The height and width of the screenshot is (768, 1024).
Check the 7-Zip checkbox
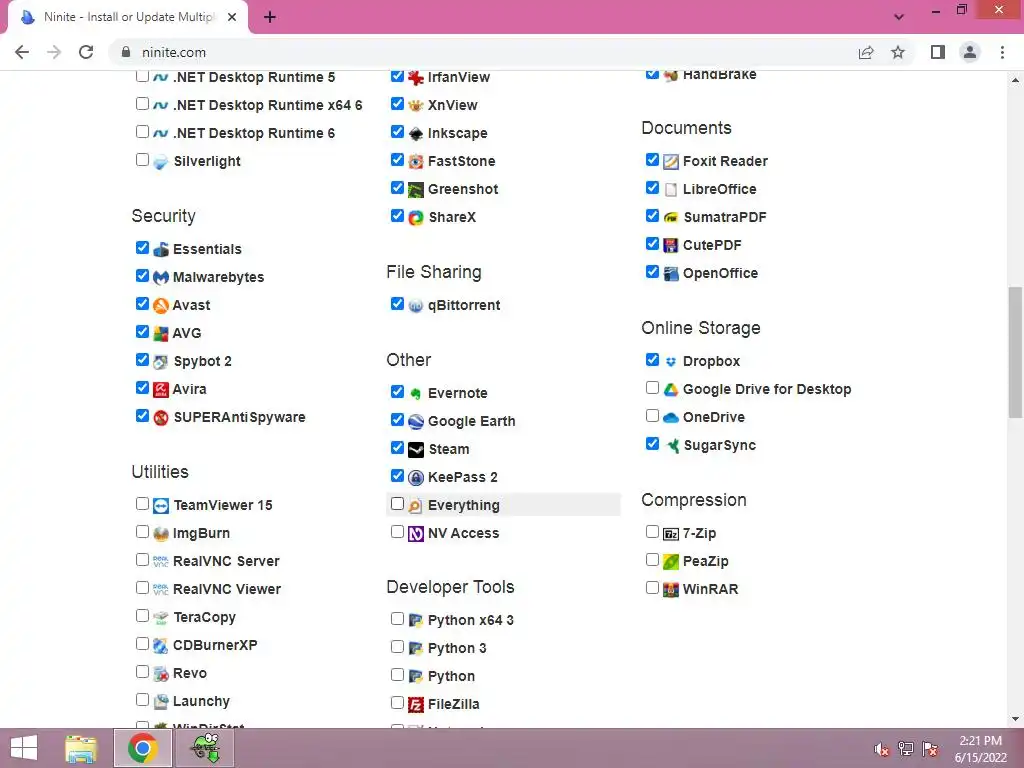[652, 532]
